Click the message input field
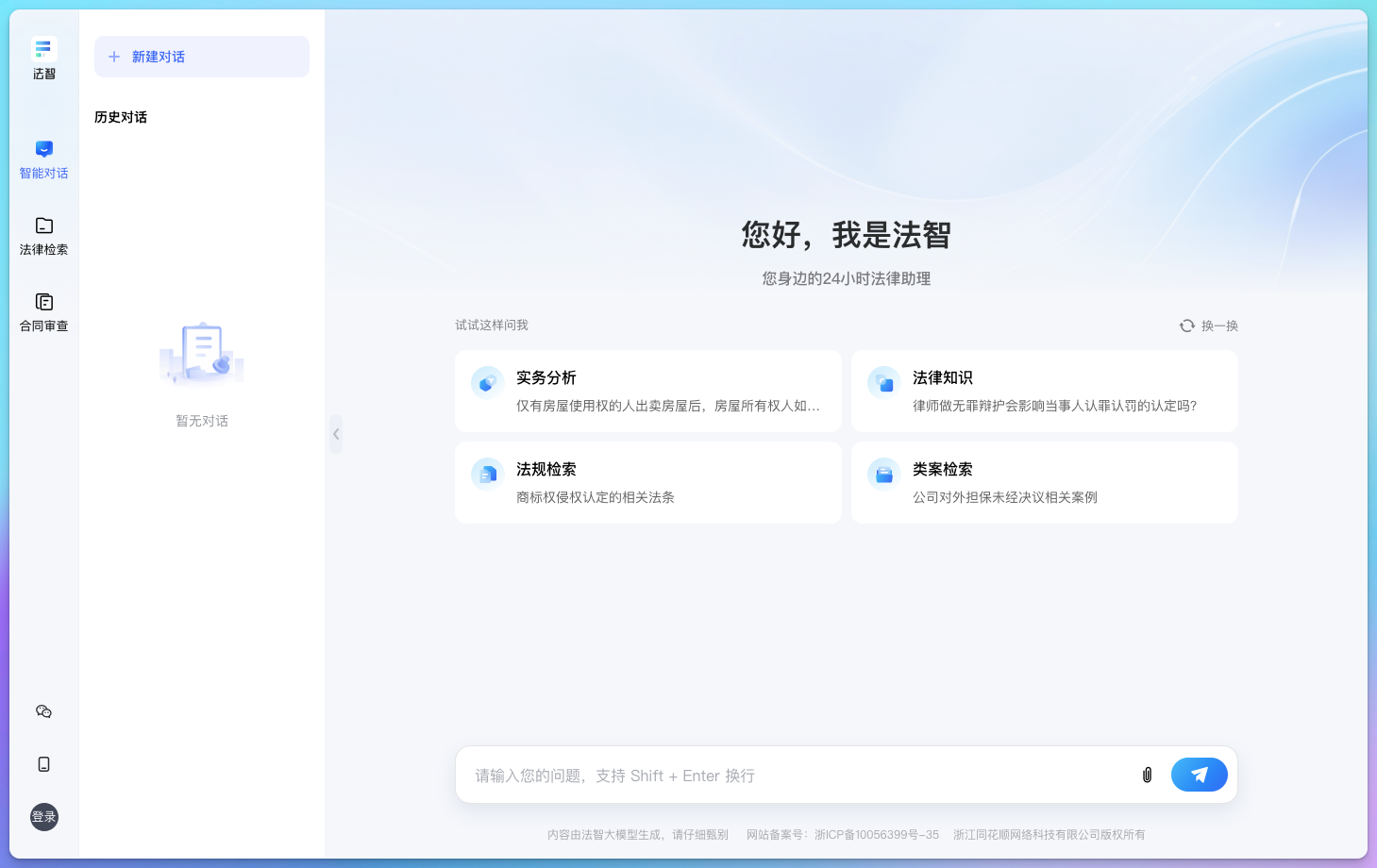 click(x=802, y=775)
